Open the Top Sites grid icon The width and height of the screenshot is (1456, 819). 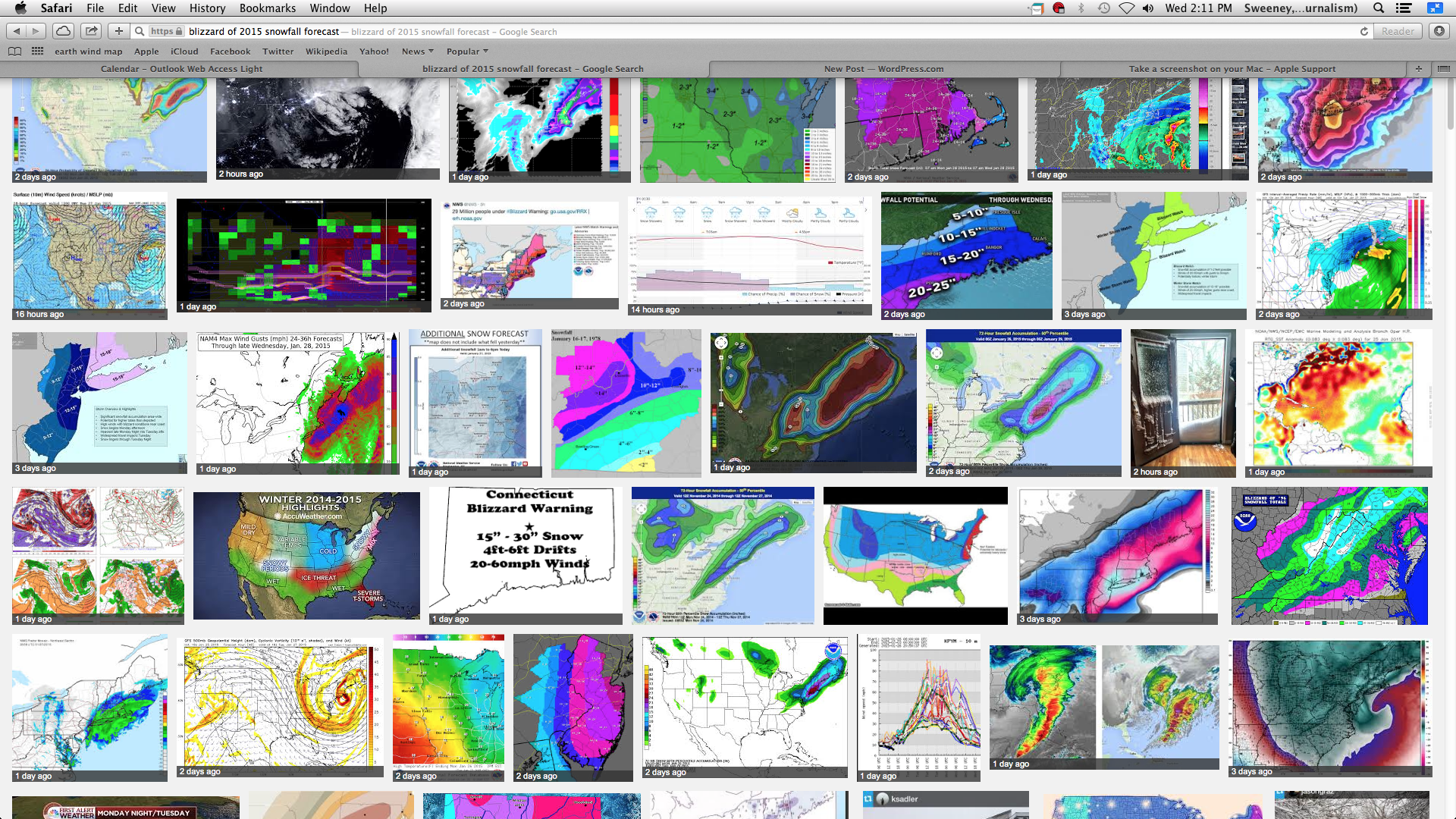37,52
